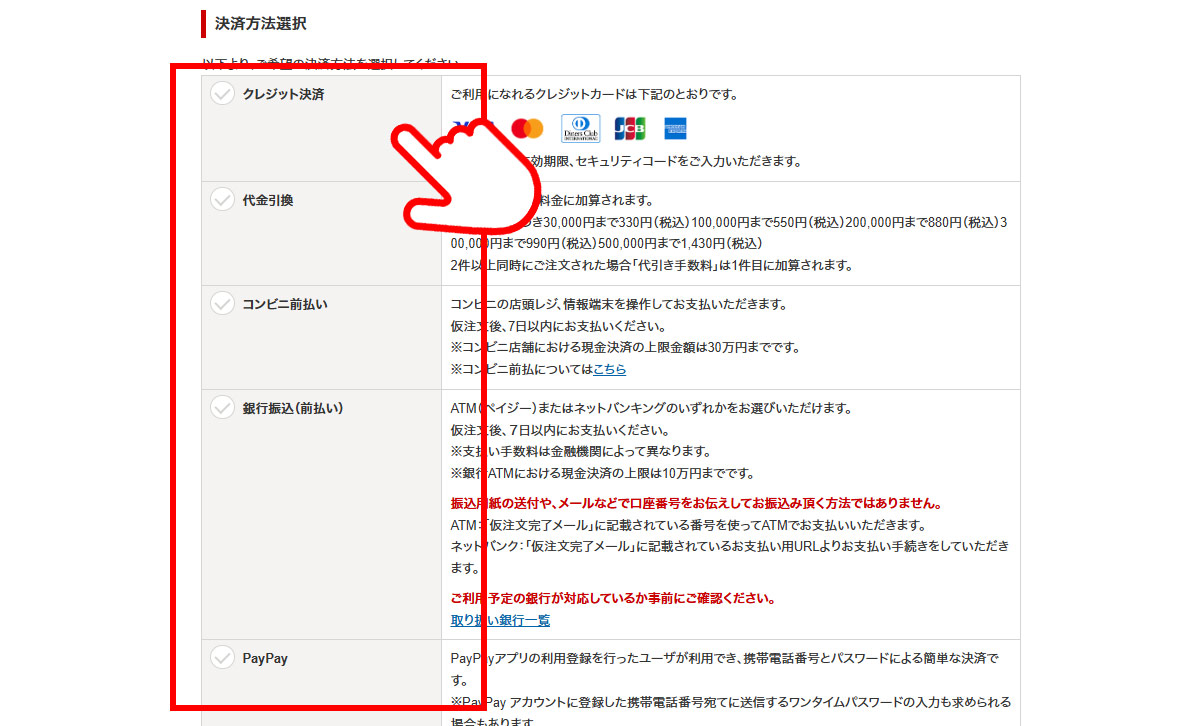This screenshot has width=1200, height=726.
Task: Click the クレジット決済 label text
Action: (283, 95)
